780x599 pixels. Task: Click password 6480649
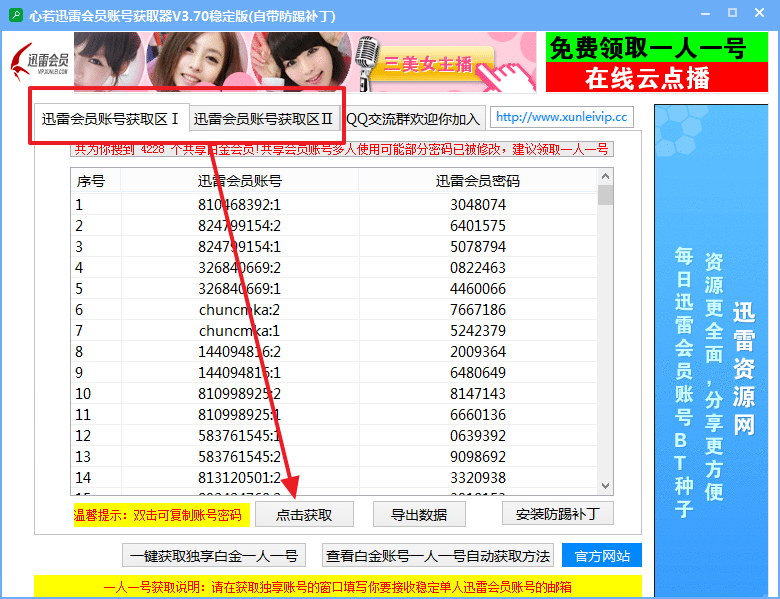pos(478,373)
